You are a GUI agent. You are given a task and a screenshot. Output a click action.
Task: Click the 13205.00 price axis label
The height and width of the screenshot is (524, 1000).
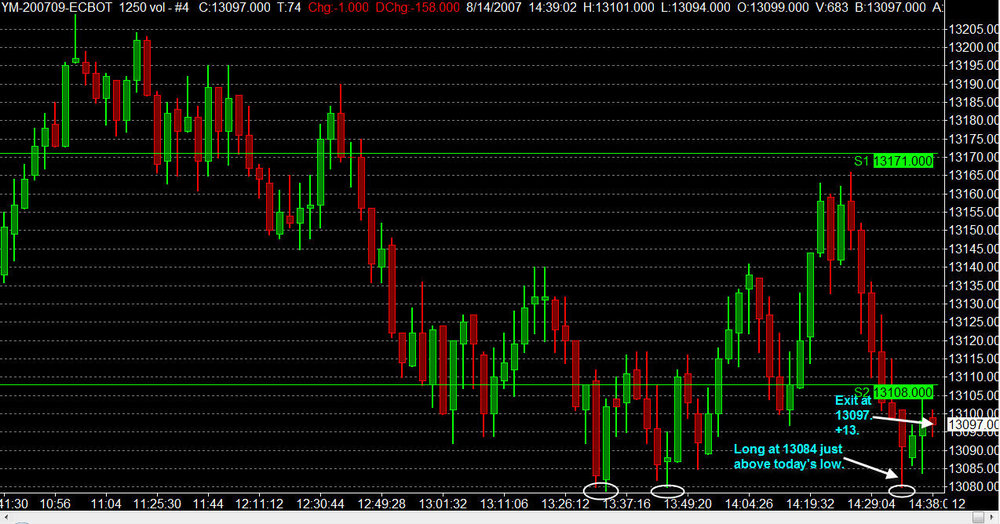[x=973, y=29]
